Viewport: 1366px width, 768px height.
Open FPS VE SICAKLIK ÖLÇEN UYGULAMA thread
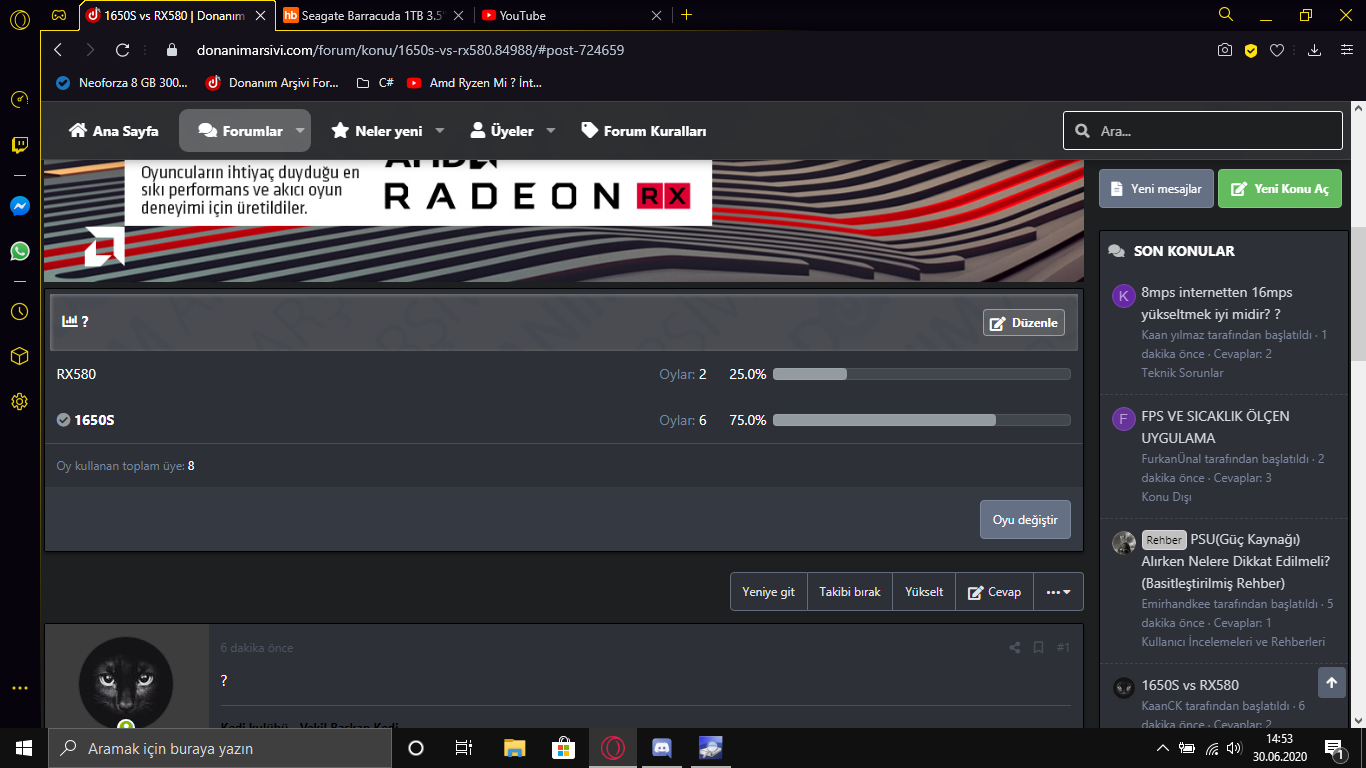pyautogui.click(x=1215, y=427)
